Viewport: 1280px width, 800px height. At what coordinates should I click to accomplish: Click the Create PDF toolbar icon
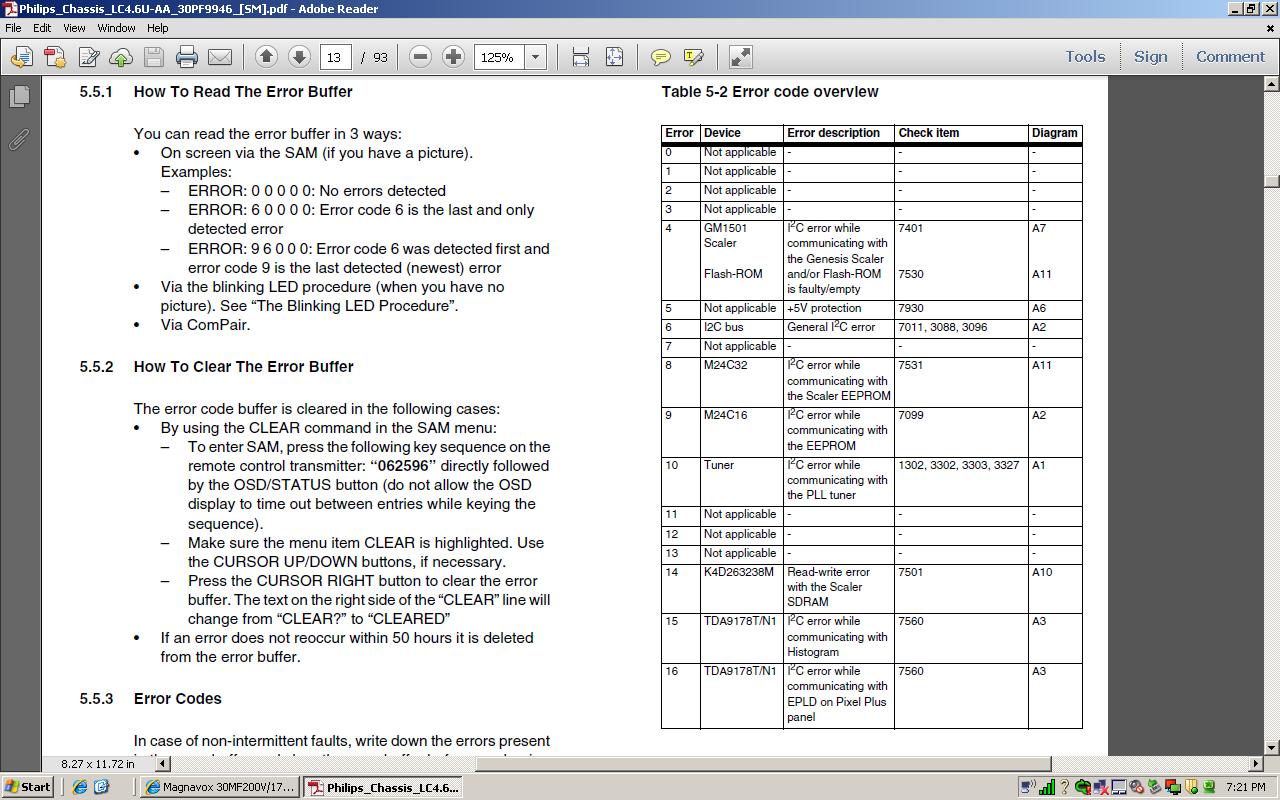click(x=54, y=57)
